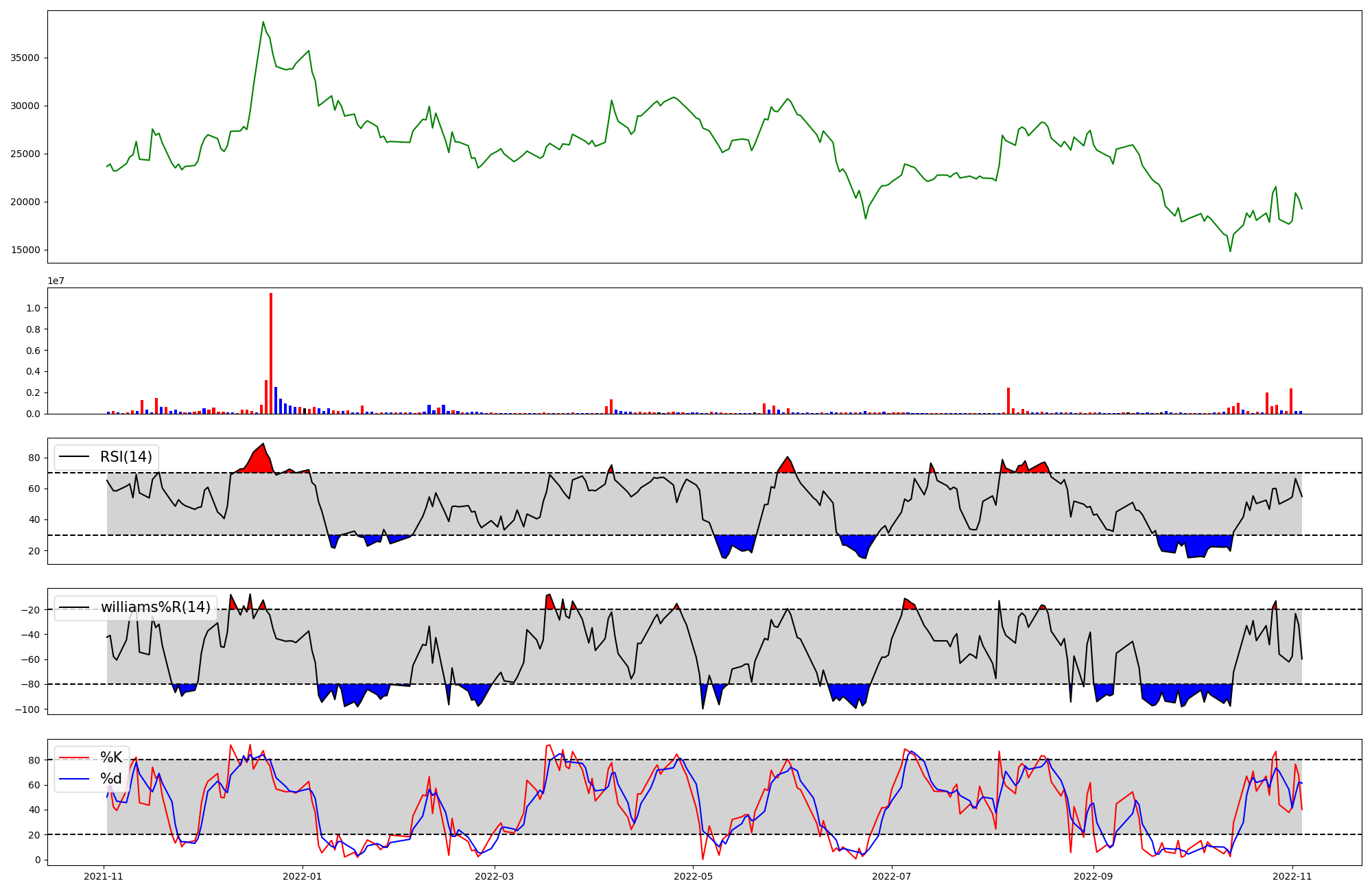Click the RSI(14) legend label

[x=126, y=457]
